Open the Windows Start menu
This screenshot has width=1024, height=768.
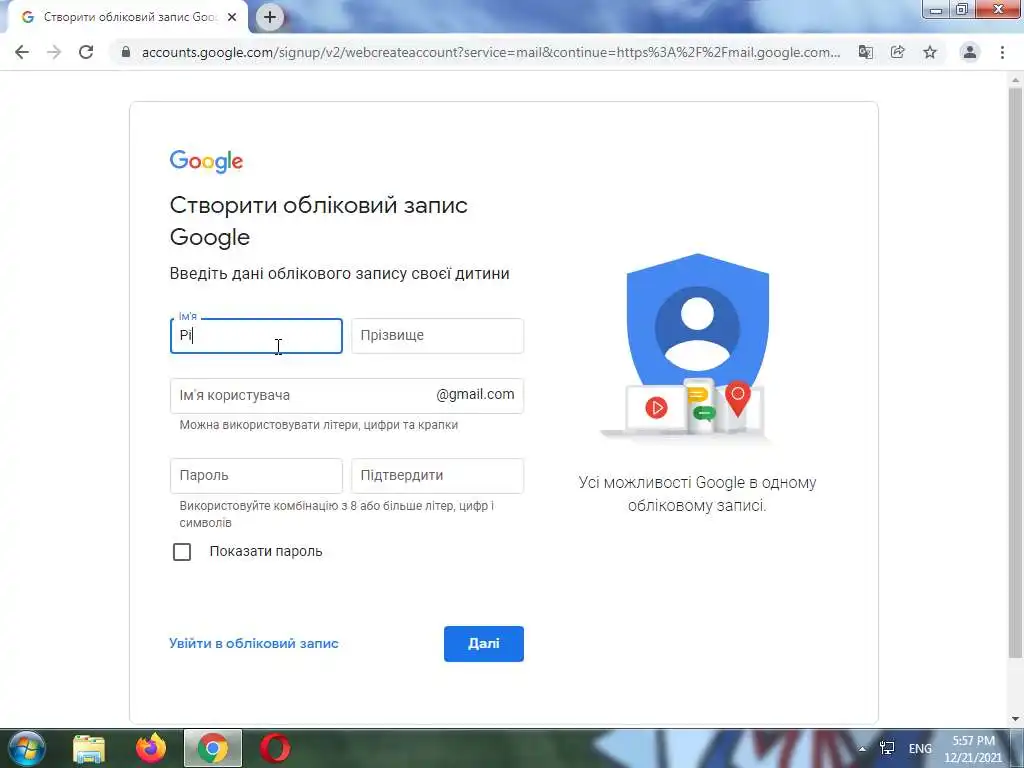[26, 748]
